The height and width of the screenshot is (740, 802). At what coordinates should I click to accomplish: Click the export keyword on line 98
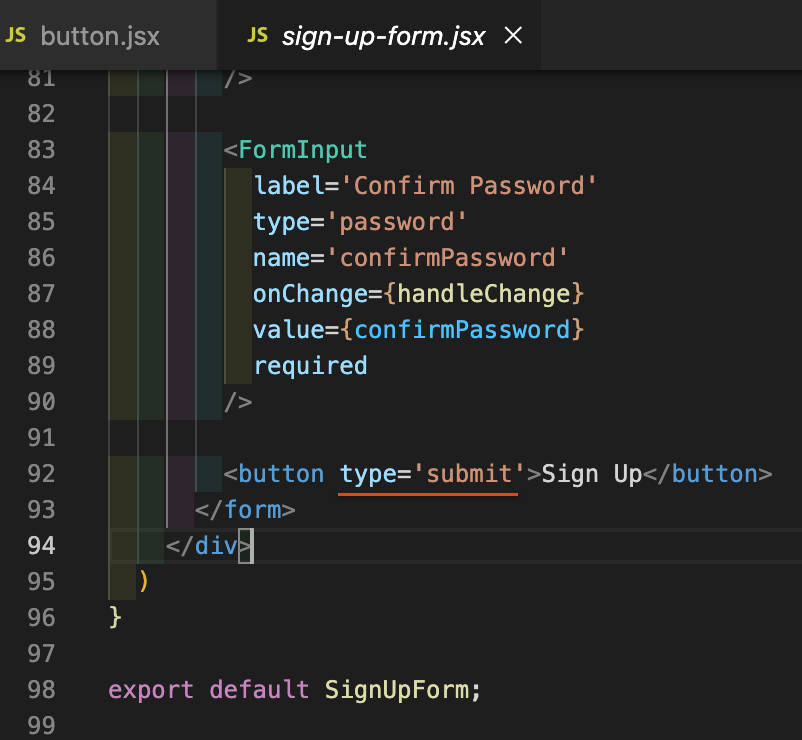pos(151,690)
